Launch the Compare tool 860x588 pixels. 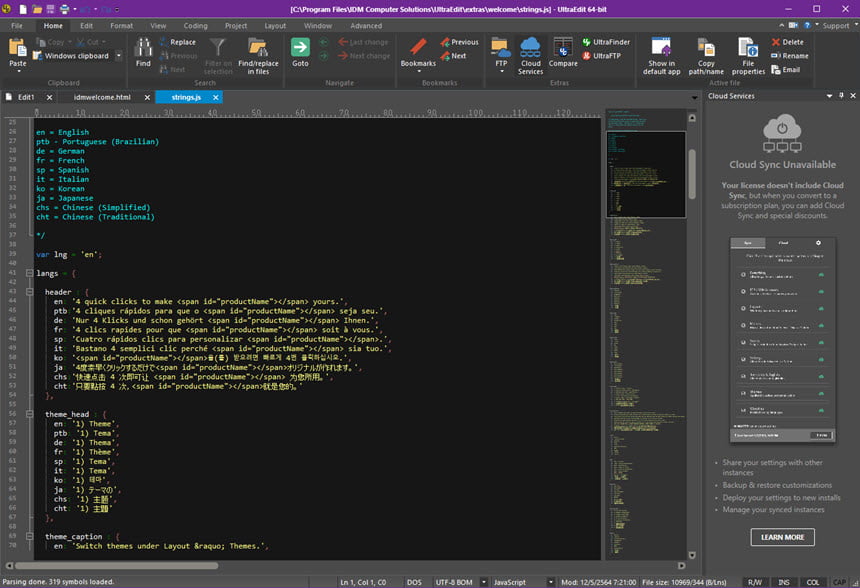563,52
